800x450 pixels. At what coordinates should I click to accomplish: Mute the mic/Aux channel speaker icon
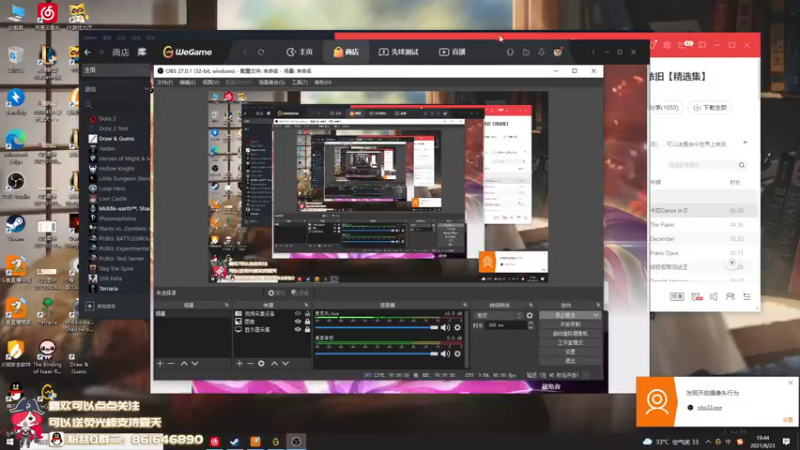coord(445,328)
